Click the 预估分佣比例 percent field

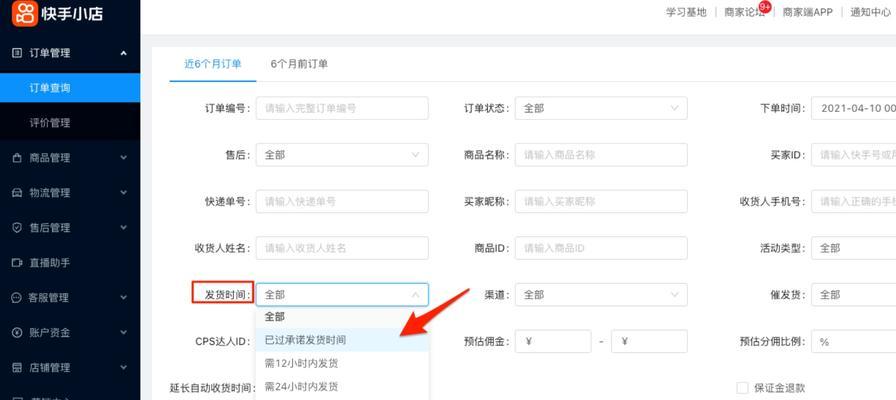pos(853,342)
